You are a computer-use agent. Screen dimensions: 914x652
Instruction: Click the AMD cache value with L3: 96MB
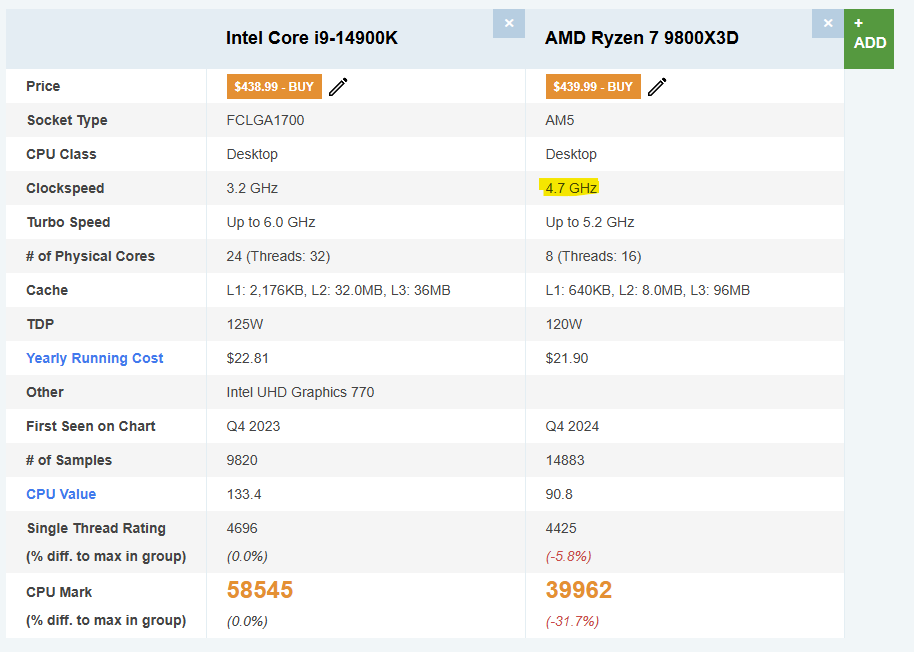coord(647,290)
